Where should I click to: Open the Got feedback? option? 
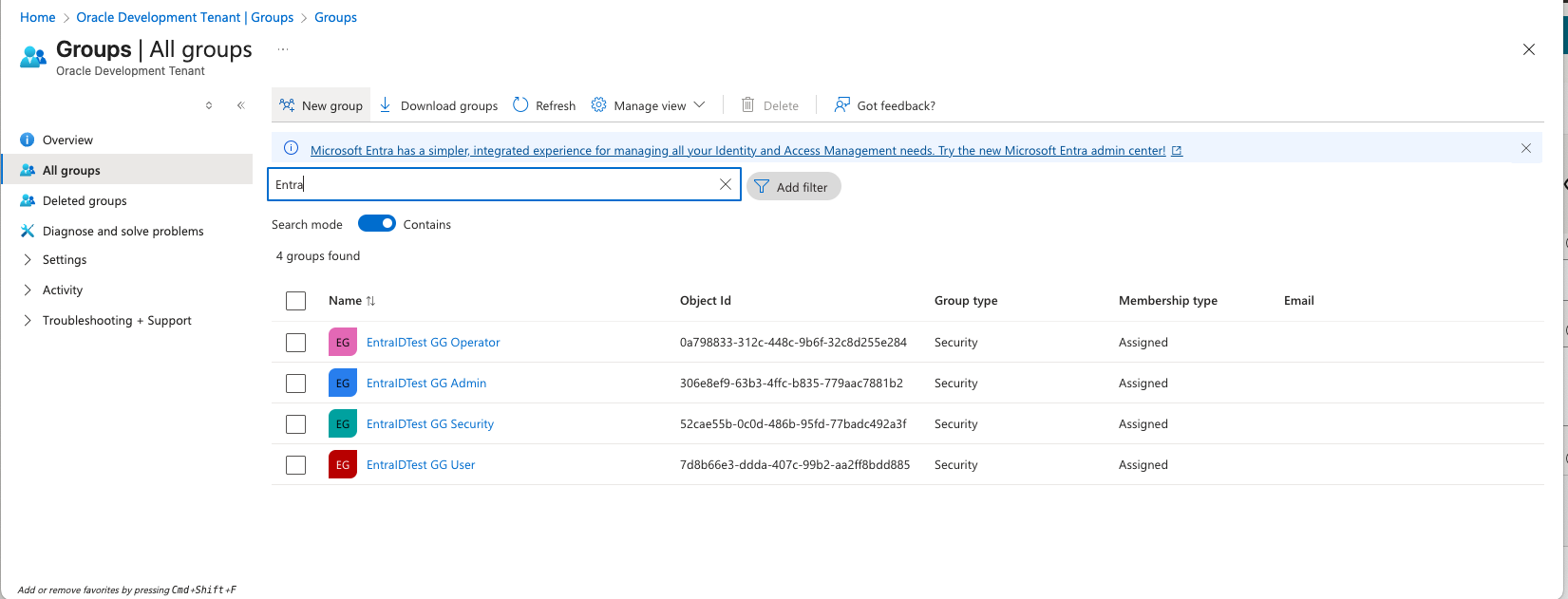[x=884, y=105]
